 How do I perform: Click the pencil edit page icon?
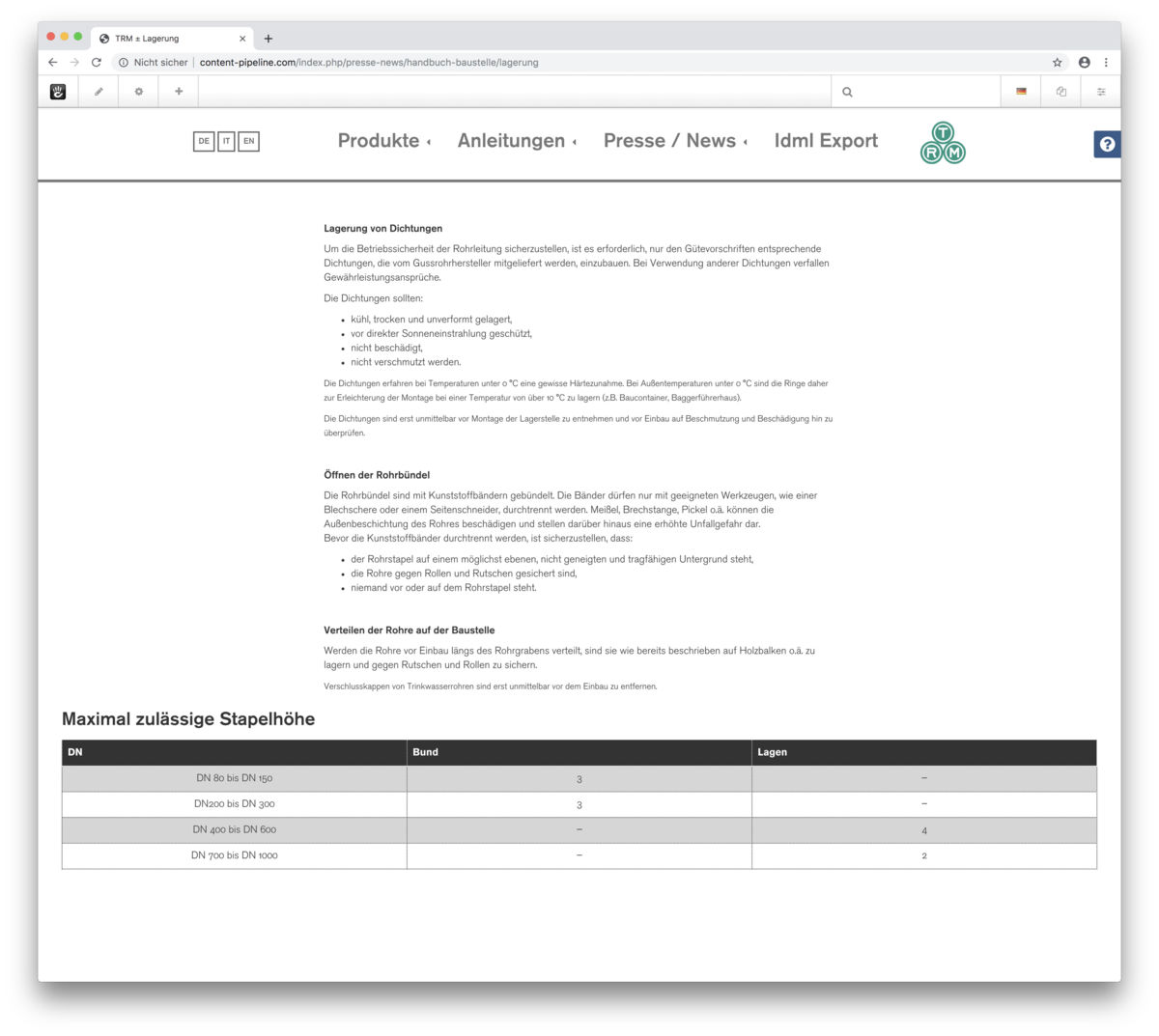coord(99,92)
